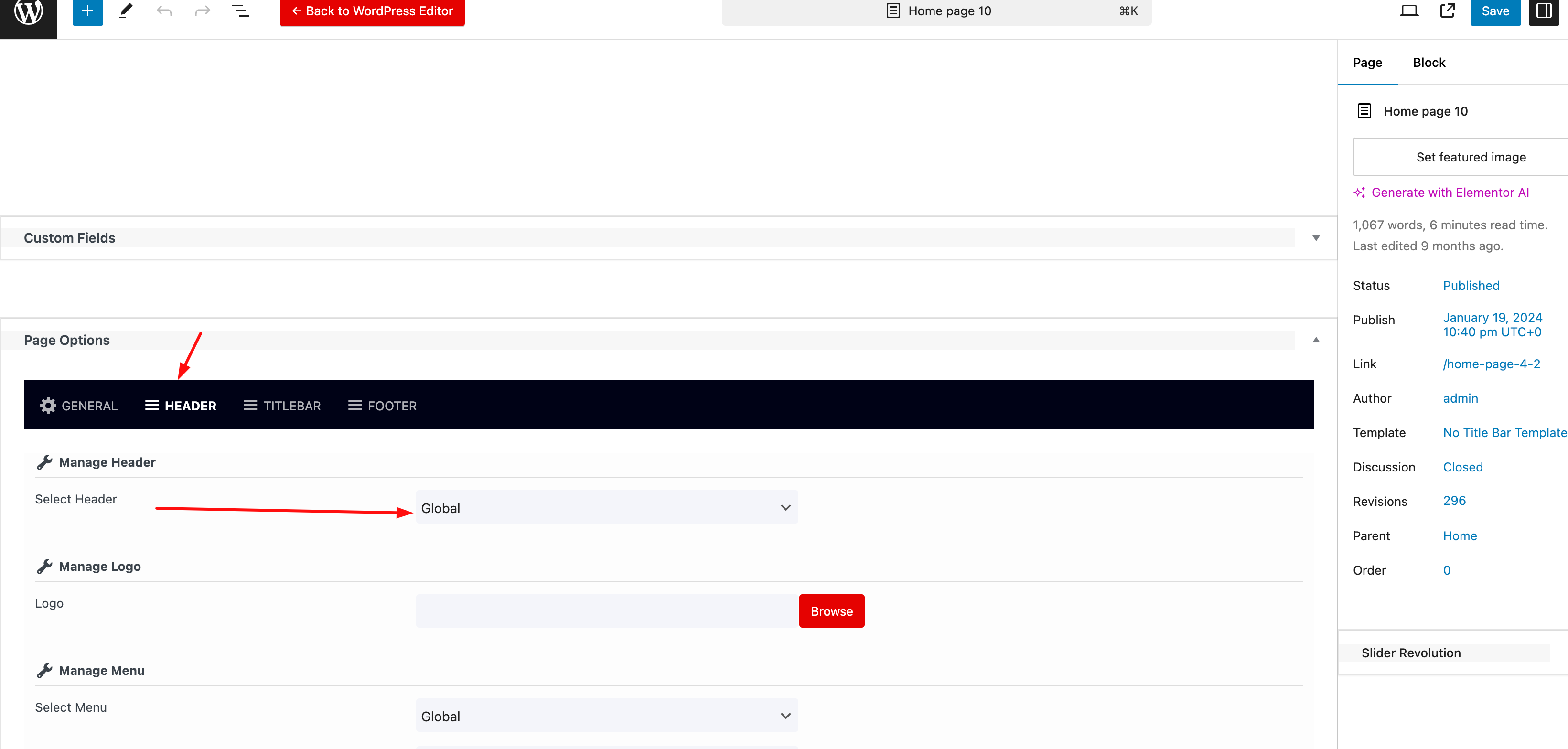1568x749 pixels.
Task: Open the TITLEBAR page options tab
Action: tap(282, 406)
